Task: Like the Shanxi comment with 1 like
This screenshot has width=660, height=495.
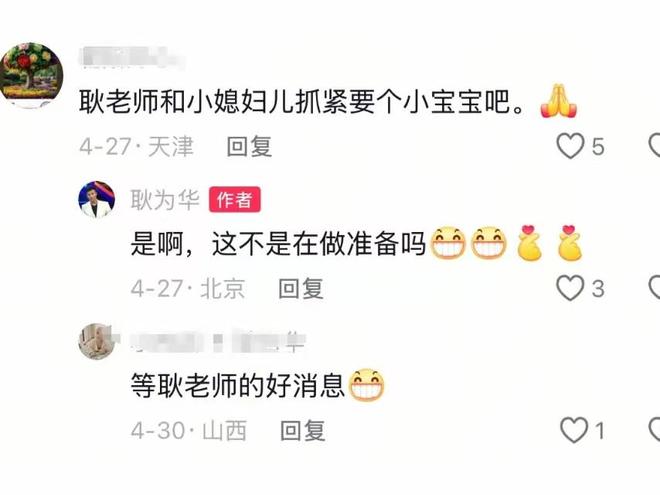Action: [574, 430]
